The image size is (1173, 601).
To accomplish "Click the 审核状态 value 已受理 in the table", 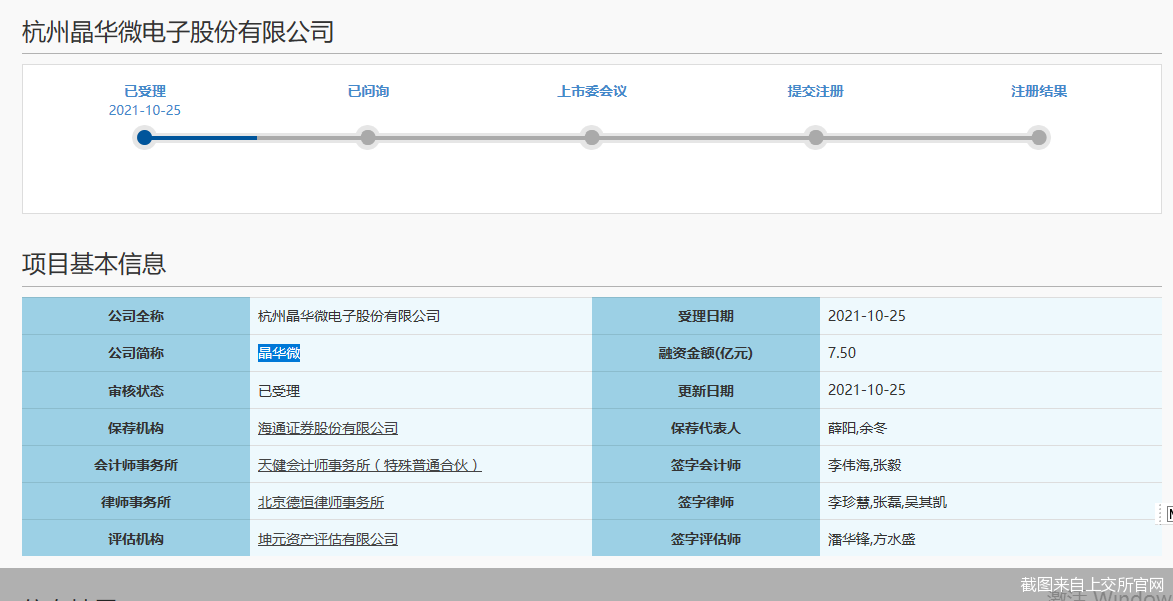I will 279,391.
